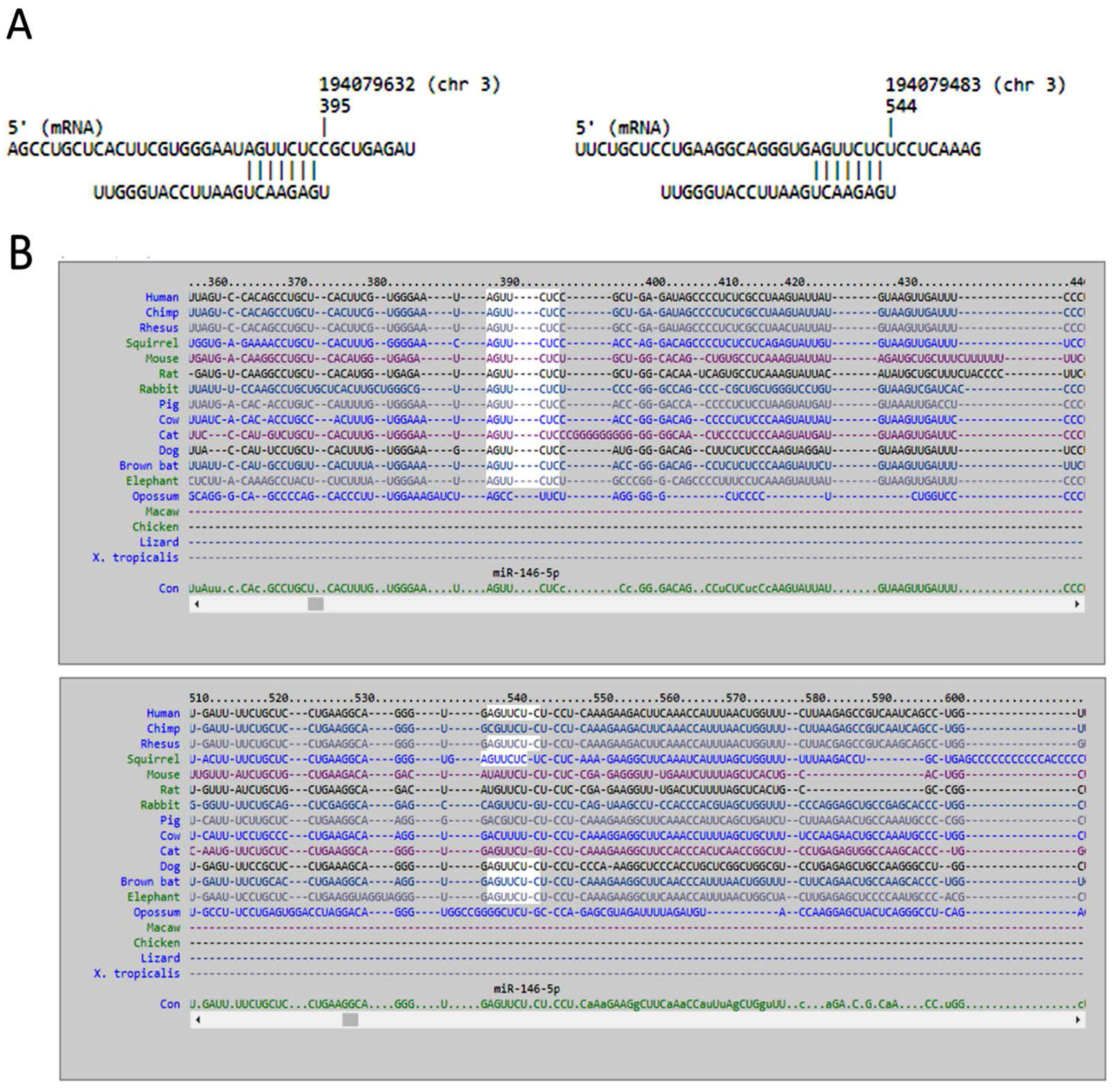Click left scroll arrow in lower alignment panel
Viewport: 1113px width, 1092px height.
point(198,1020)
